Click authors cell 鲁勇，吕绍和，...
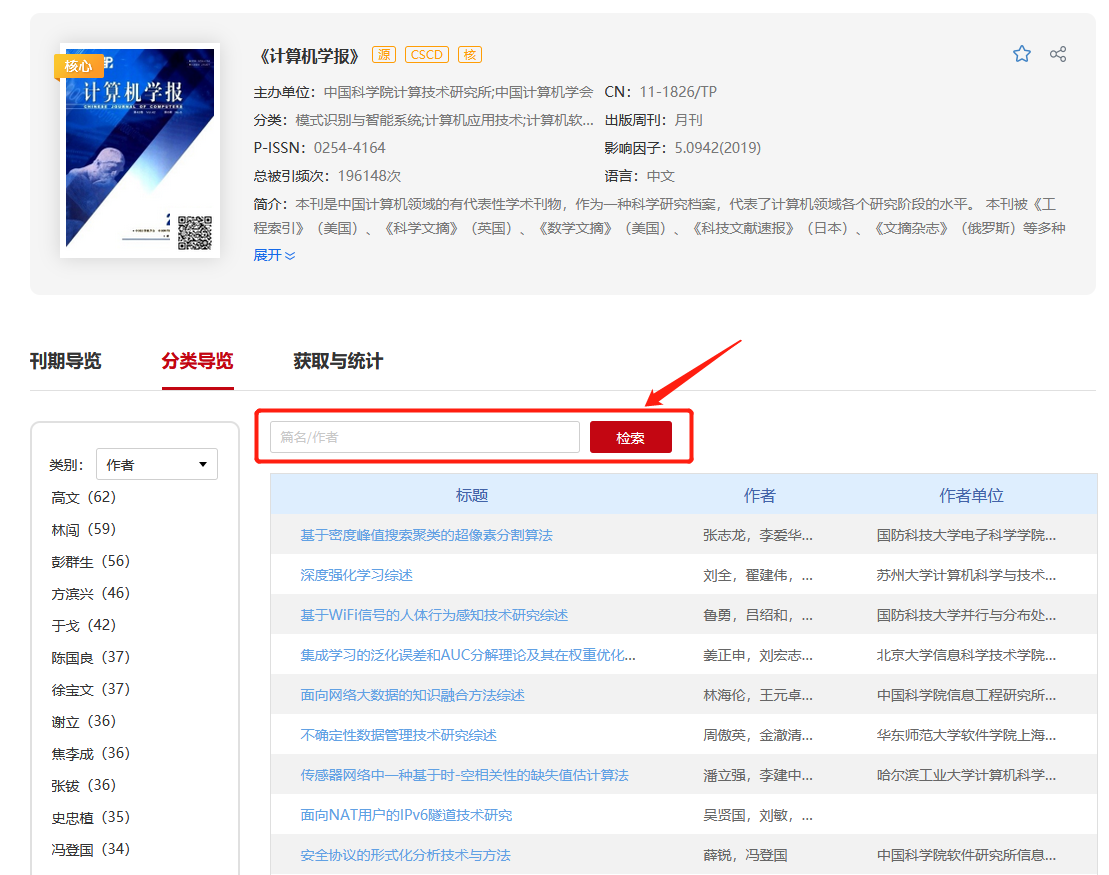This screenshot has width=1109, height=875. [757, 615]
